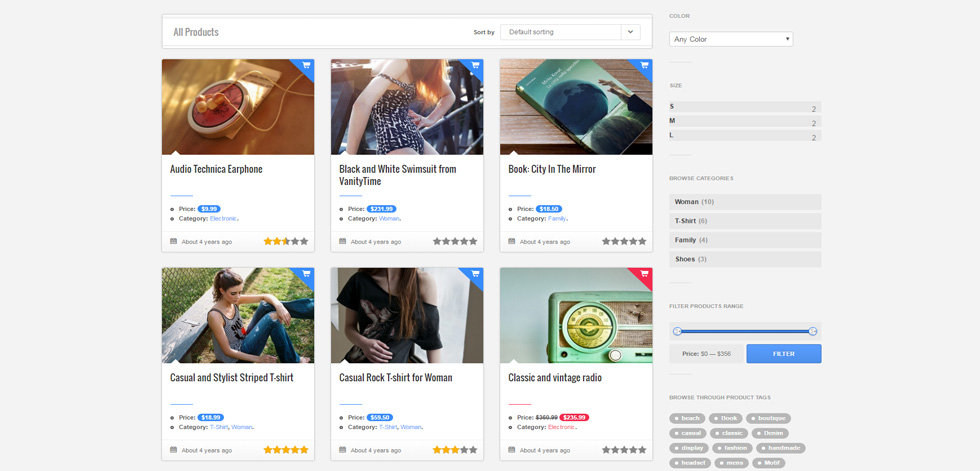Viewport: 980px width, 471px height.
Task: Browse the T-Shirt (6) category
Action: [745, 221]
